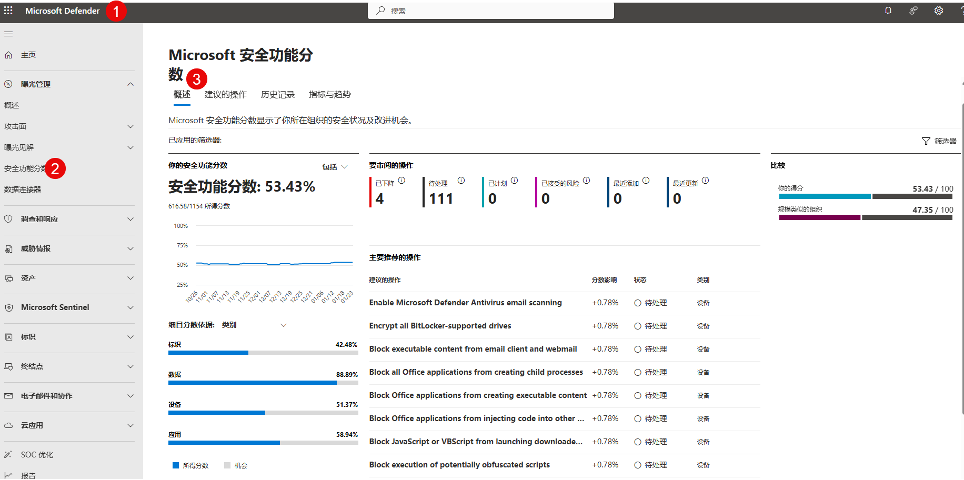Image resolution: width=964 pixels, height=480 pixels.
Task: Open Block Office applications from creating executable content
Action: 478,395
